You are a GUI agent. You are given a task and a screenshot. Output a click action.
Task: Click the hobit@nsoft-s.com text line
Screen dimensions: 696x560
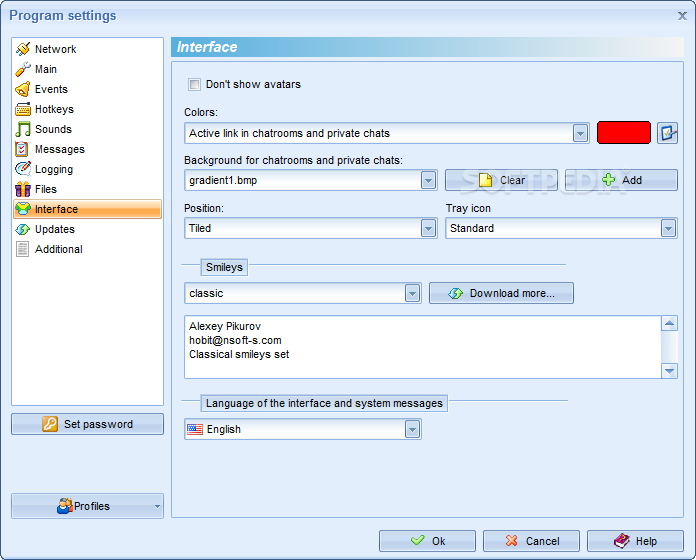click(x=235, y=340)
